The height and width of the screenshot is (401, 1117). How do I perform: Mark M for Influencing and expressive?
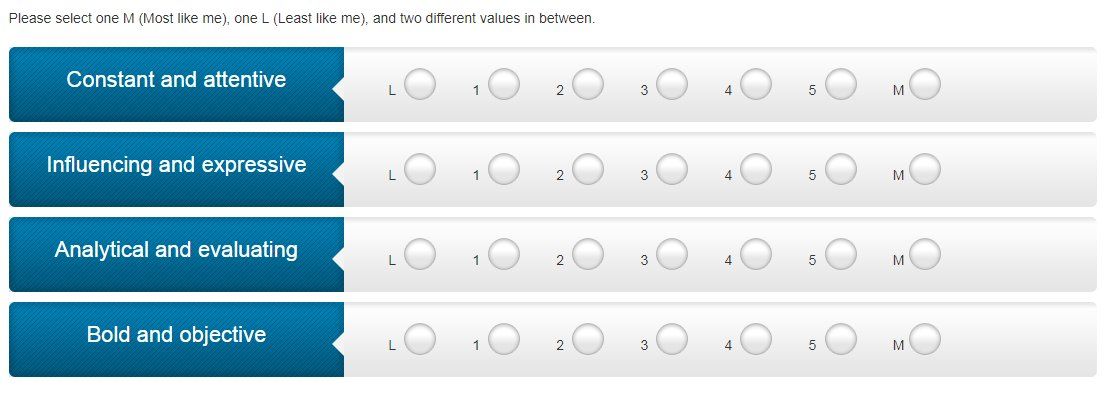point(925,170)
